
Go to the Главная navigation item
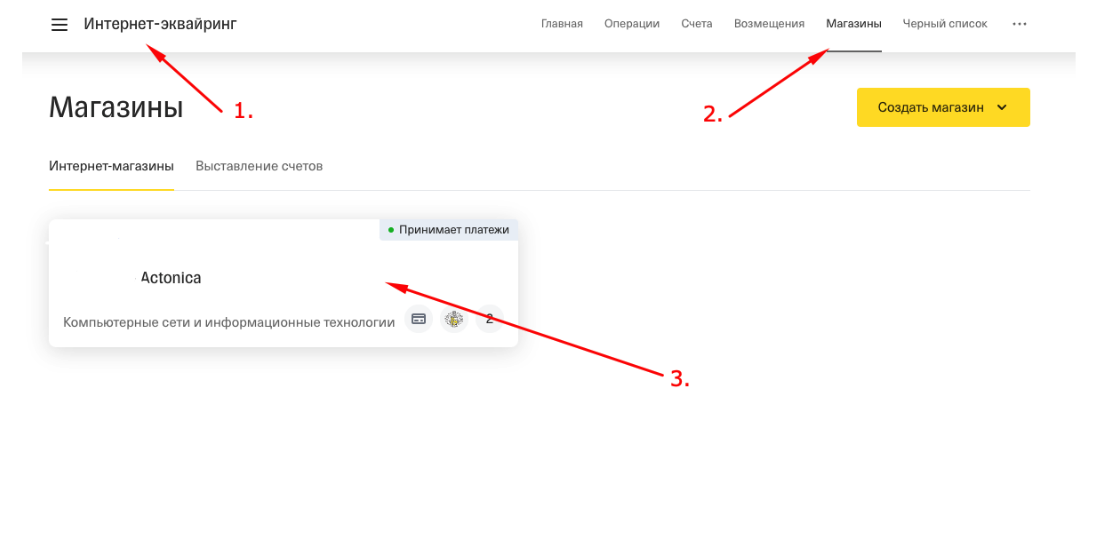[x=561, y=24]
